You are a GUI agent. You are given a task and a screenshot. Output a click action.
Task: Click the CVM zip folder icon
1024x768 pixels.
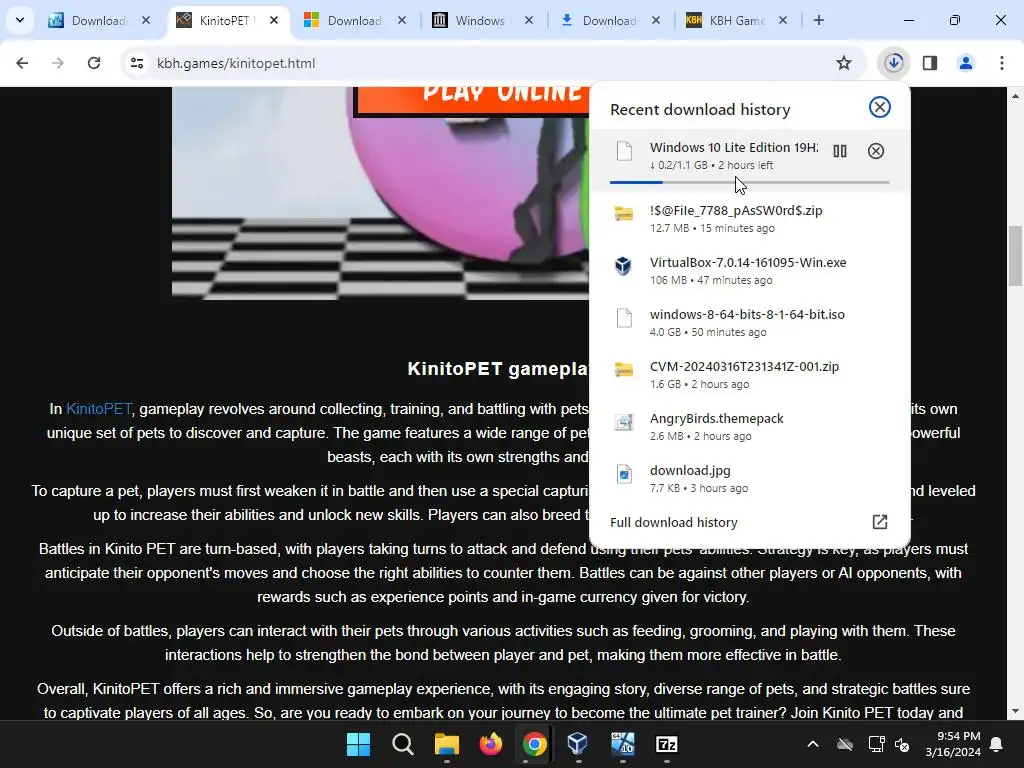pyautogui.click(x=624, y=370)
